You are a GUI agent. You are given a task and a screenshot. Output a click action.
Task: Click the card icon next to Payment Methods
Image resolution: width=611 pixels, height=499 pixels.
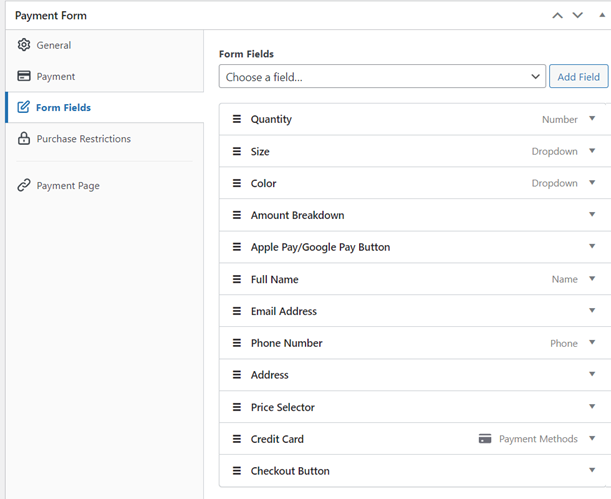click(x=485, y=439)
